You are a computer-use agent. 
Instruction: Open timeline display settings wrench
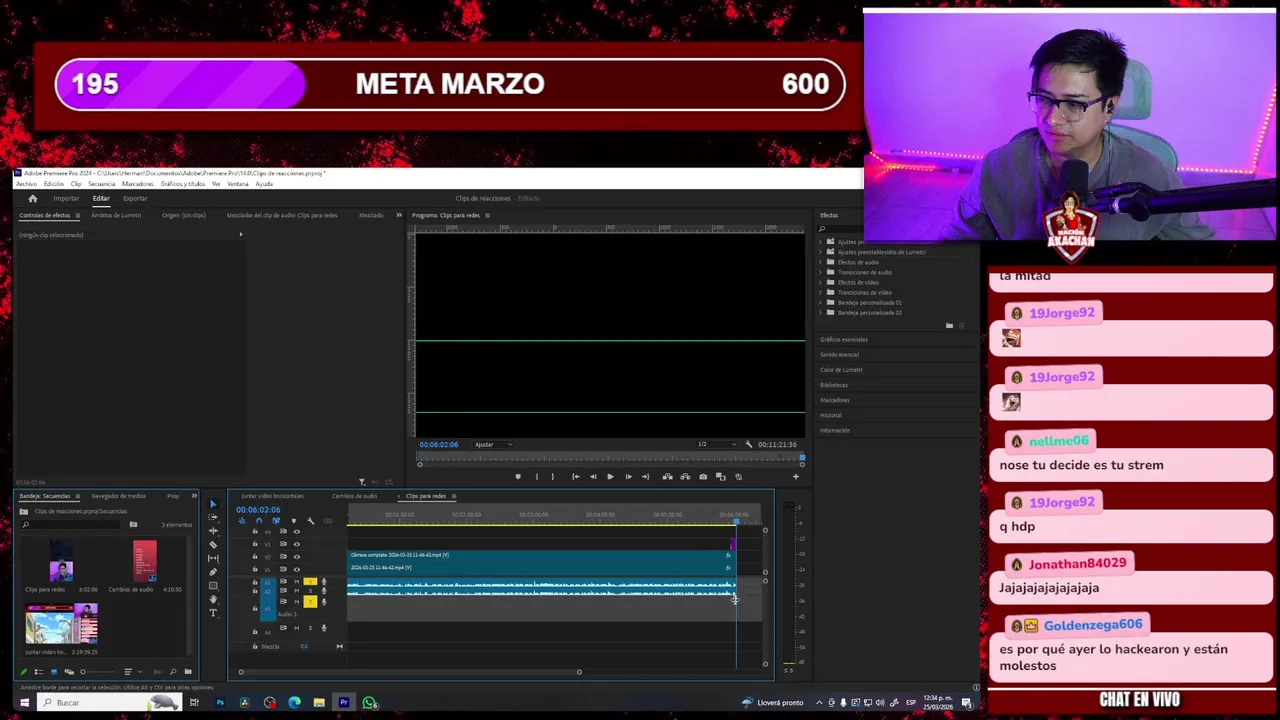pos(310,521)
